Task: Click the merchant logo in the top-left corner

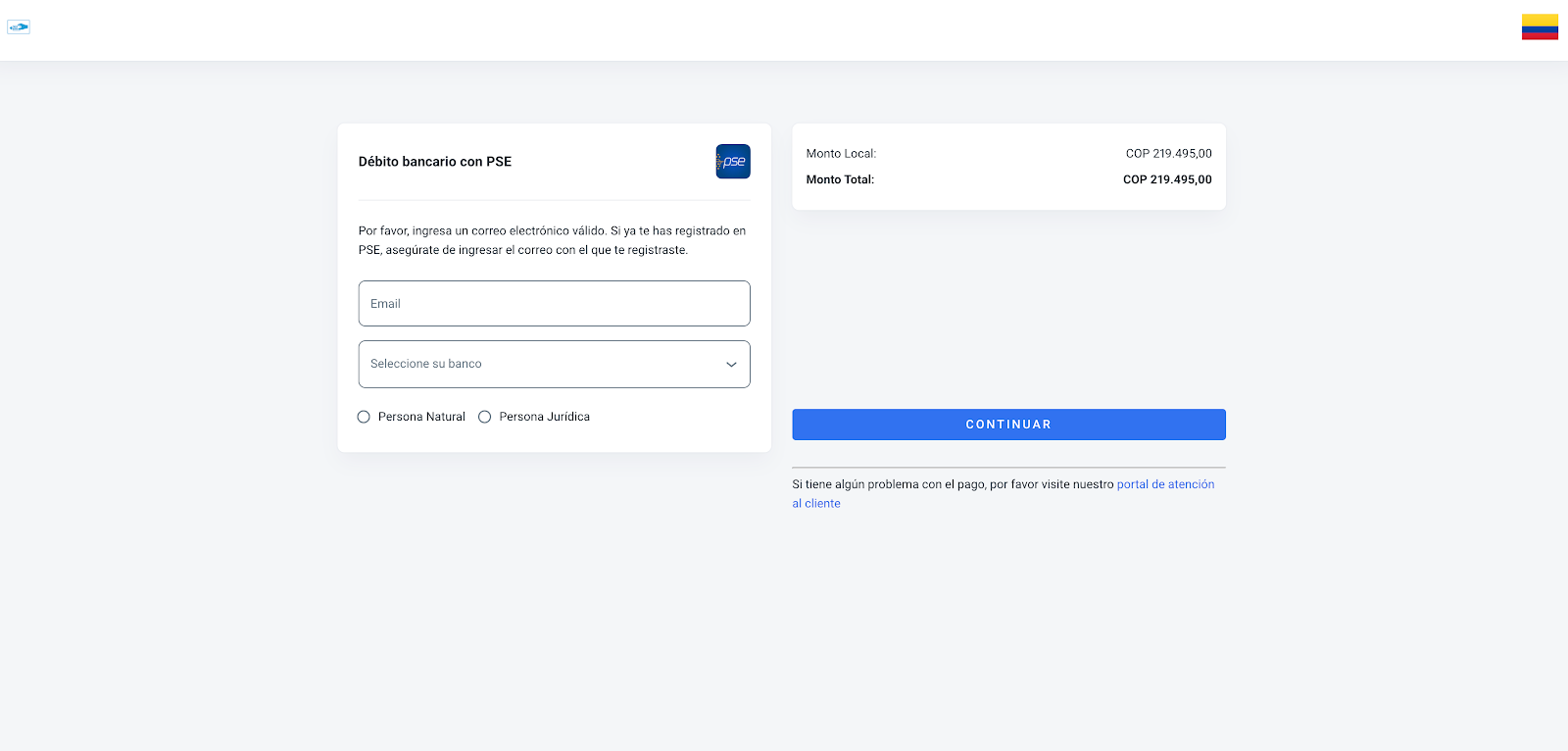Action: [19, 27]
